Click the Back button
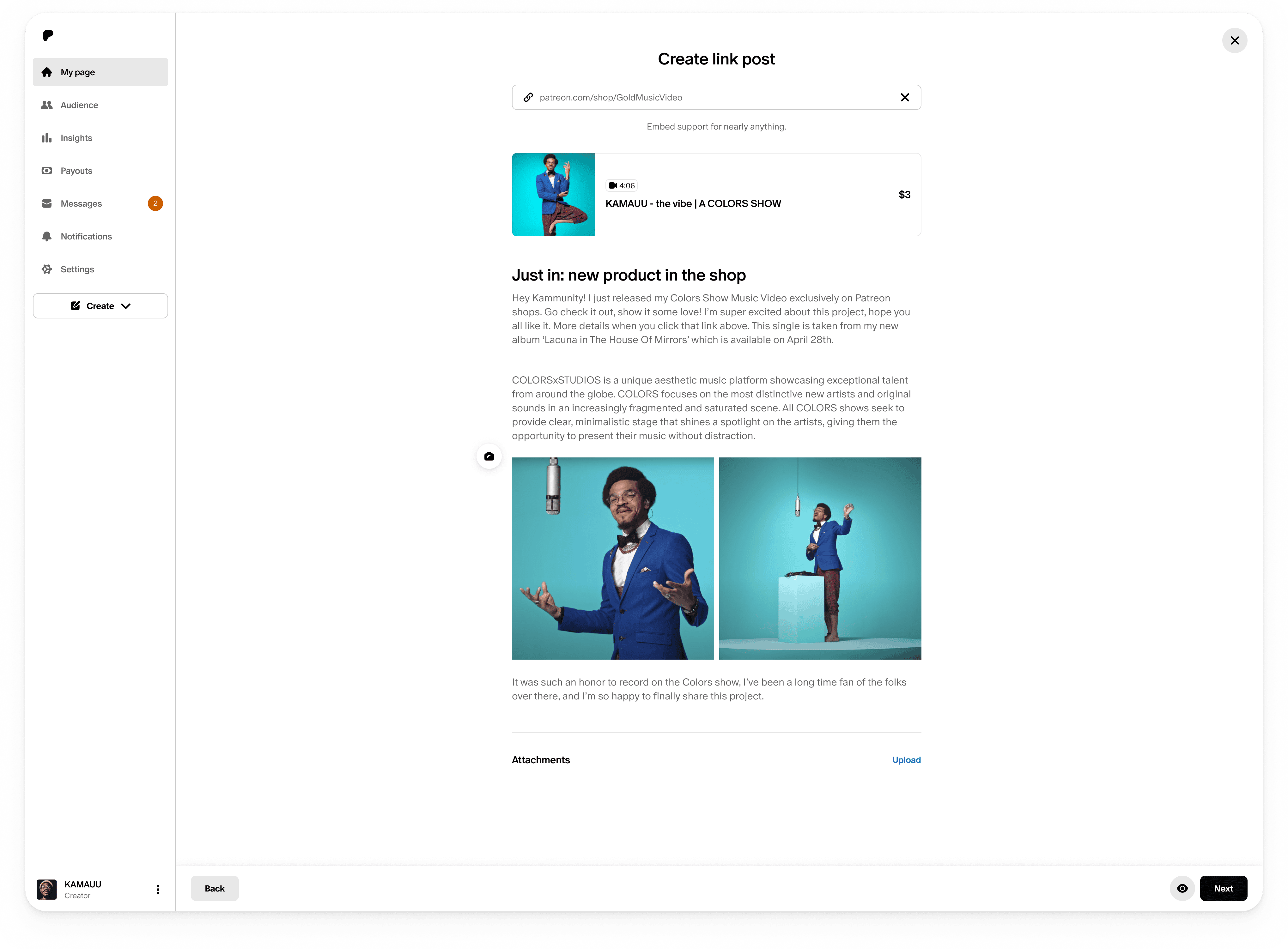The image size is (1288, 949). (214, 888)
